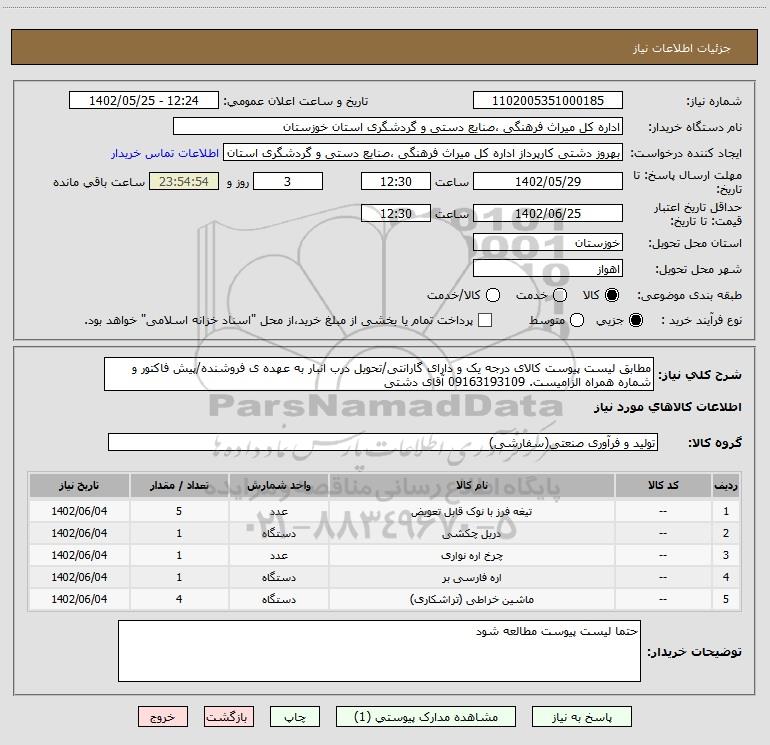Open the اطلاعات تماس خریدار link
The image size is (770, 745).
(165, 153)
